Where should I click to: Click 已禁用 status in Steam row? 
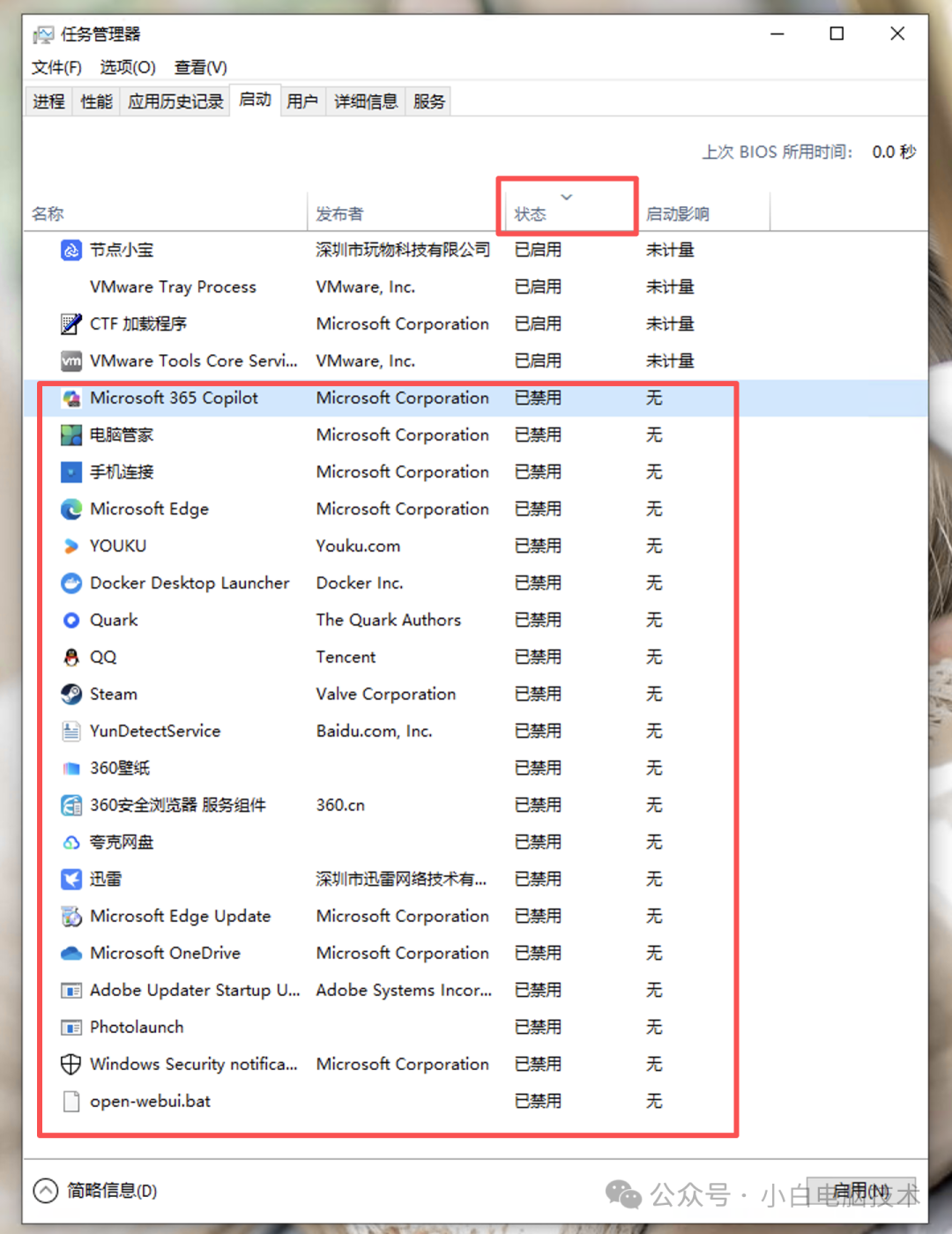(538, 695)
